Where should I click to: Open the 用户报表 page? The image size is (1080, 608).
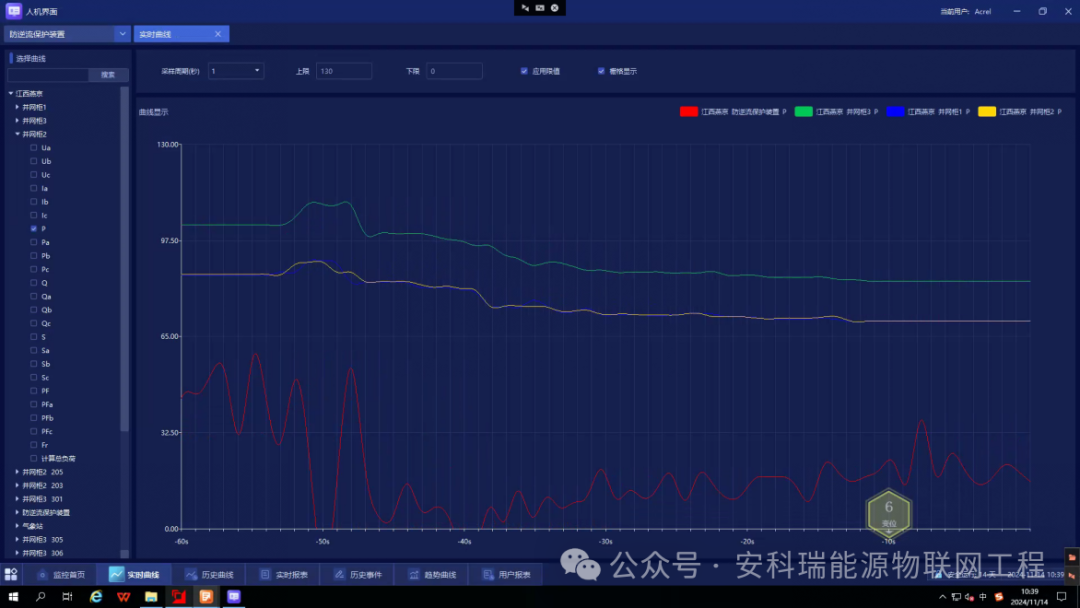coord(507,574)
